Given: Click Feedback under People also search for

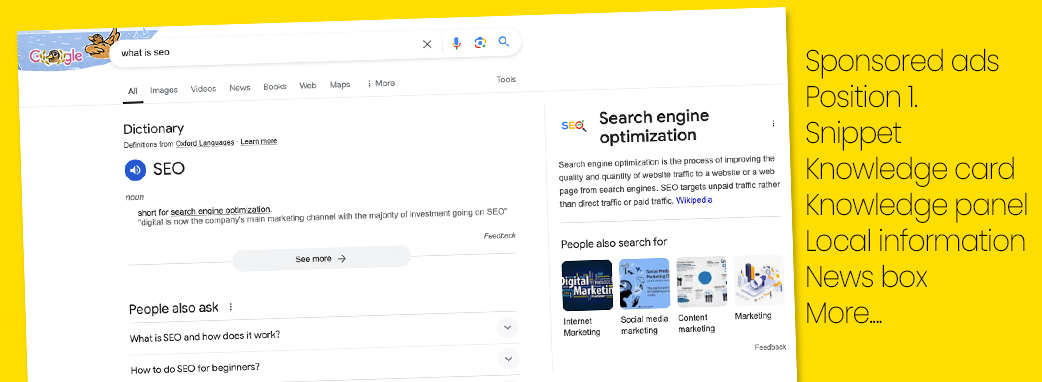Looking at the screenshot, I should pos(770,347).
